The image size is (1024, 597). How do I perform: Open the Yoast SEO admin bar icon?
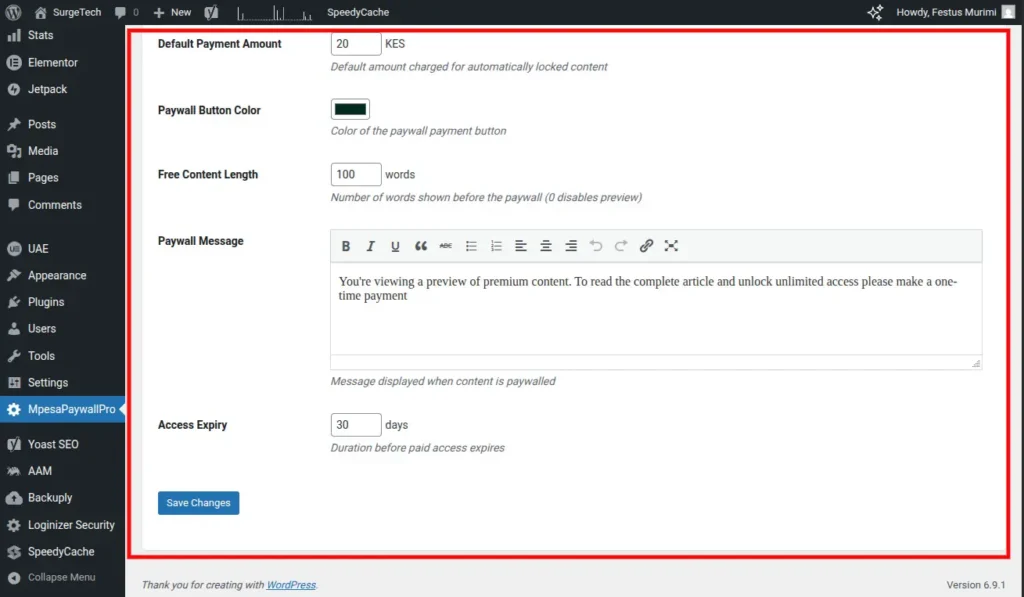tap(211, 12)
